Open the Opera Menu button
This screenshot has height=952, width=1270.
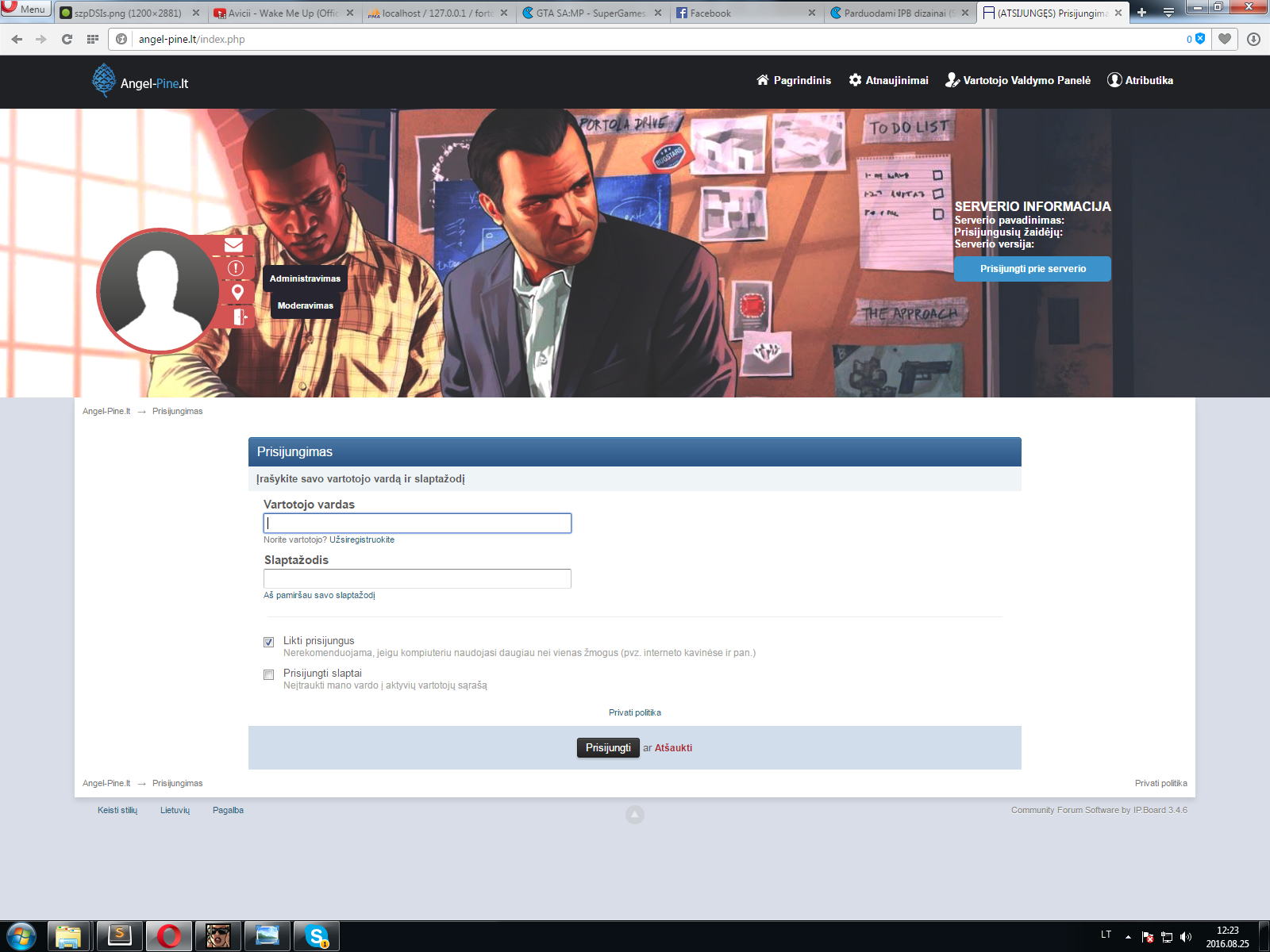tap(25, 9)
